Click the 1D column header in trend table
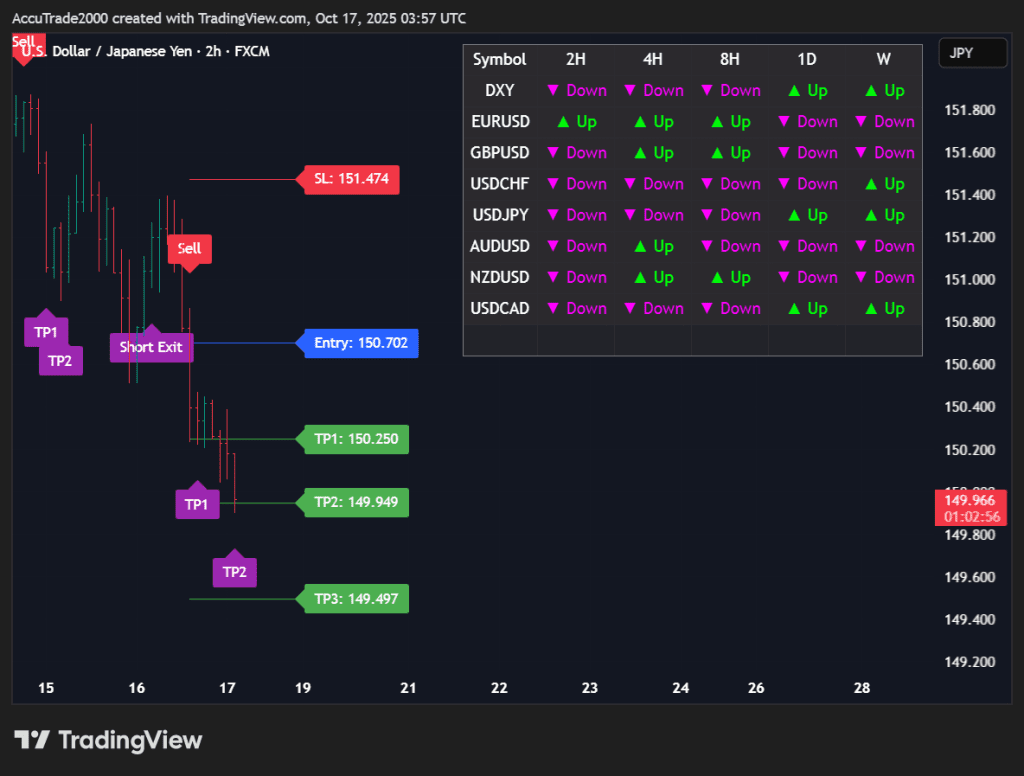This screenshot has width=1024, height=776. [x=806, y=60]
